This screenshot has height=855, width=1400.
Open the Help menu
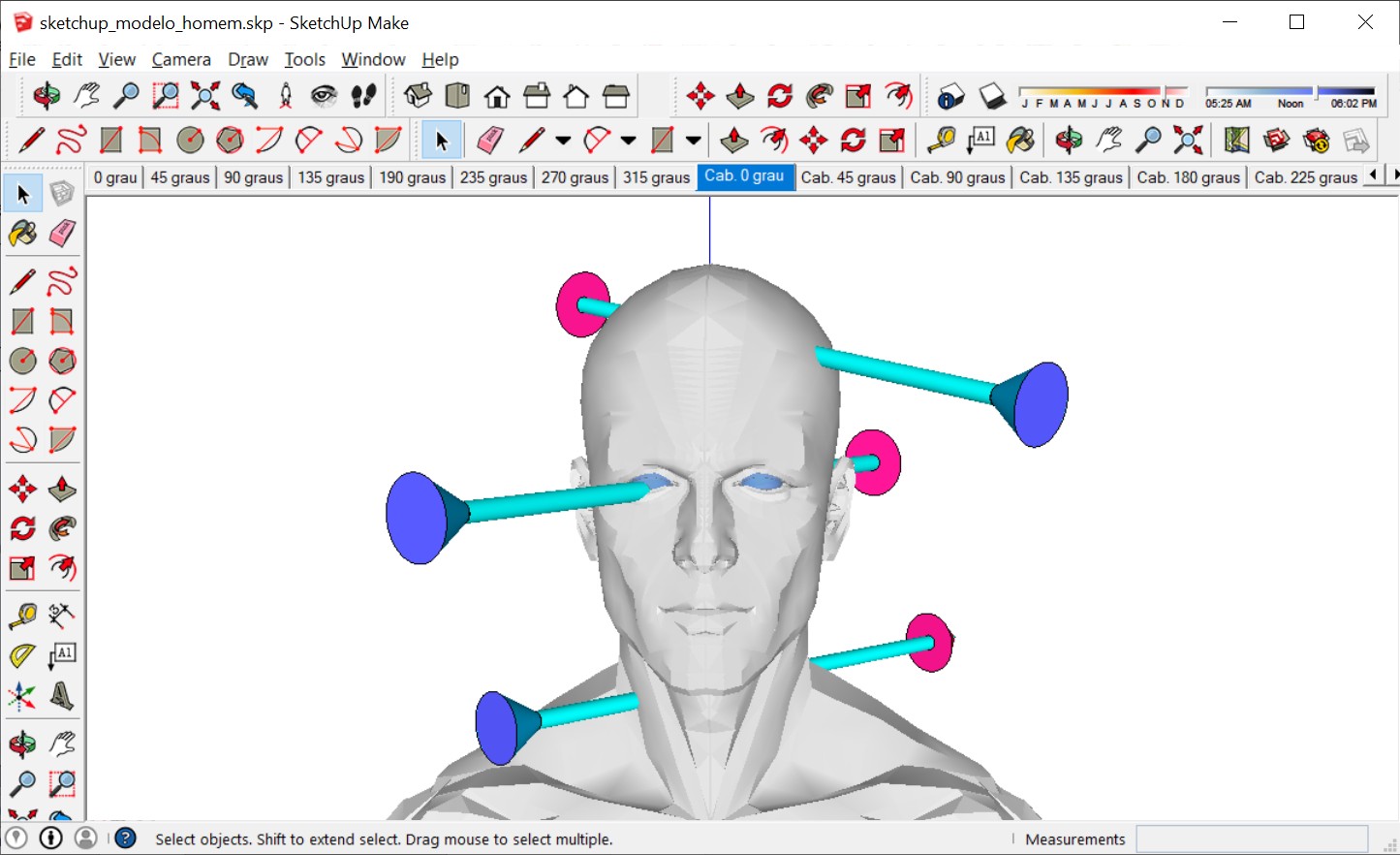(x=440, y=59)
